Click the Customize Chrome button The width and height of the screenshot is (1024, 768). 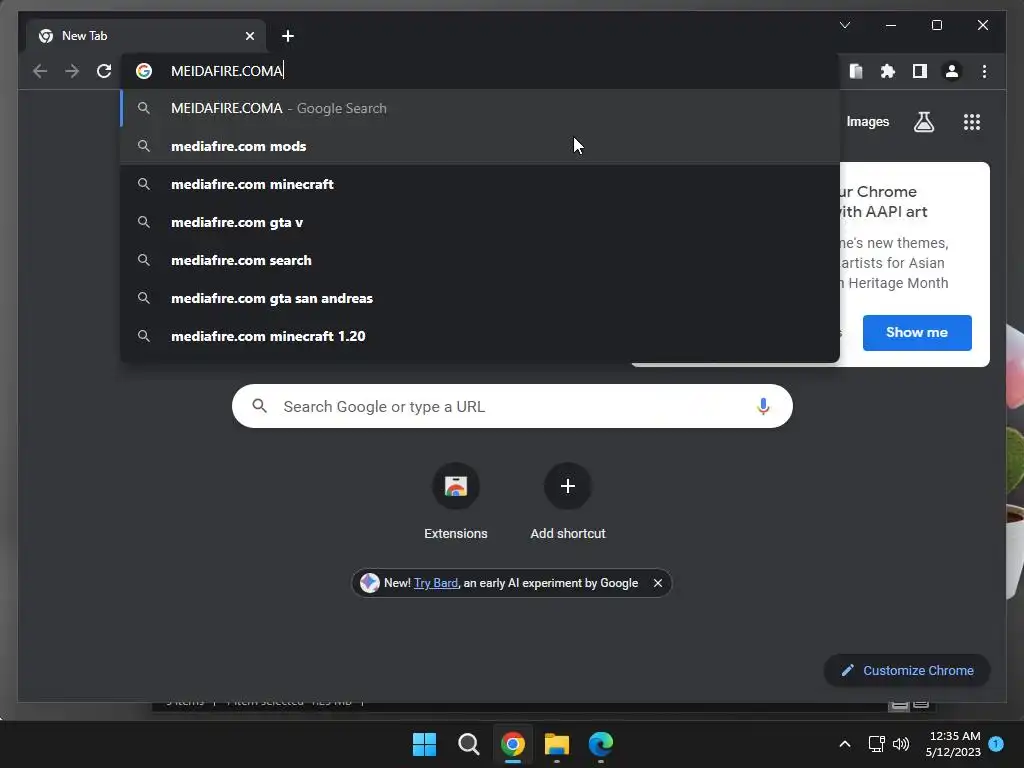[906, 671]
